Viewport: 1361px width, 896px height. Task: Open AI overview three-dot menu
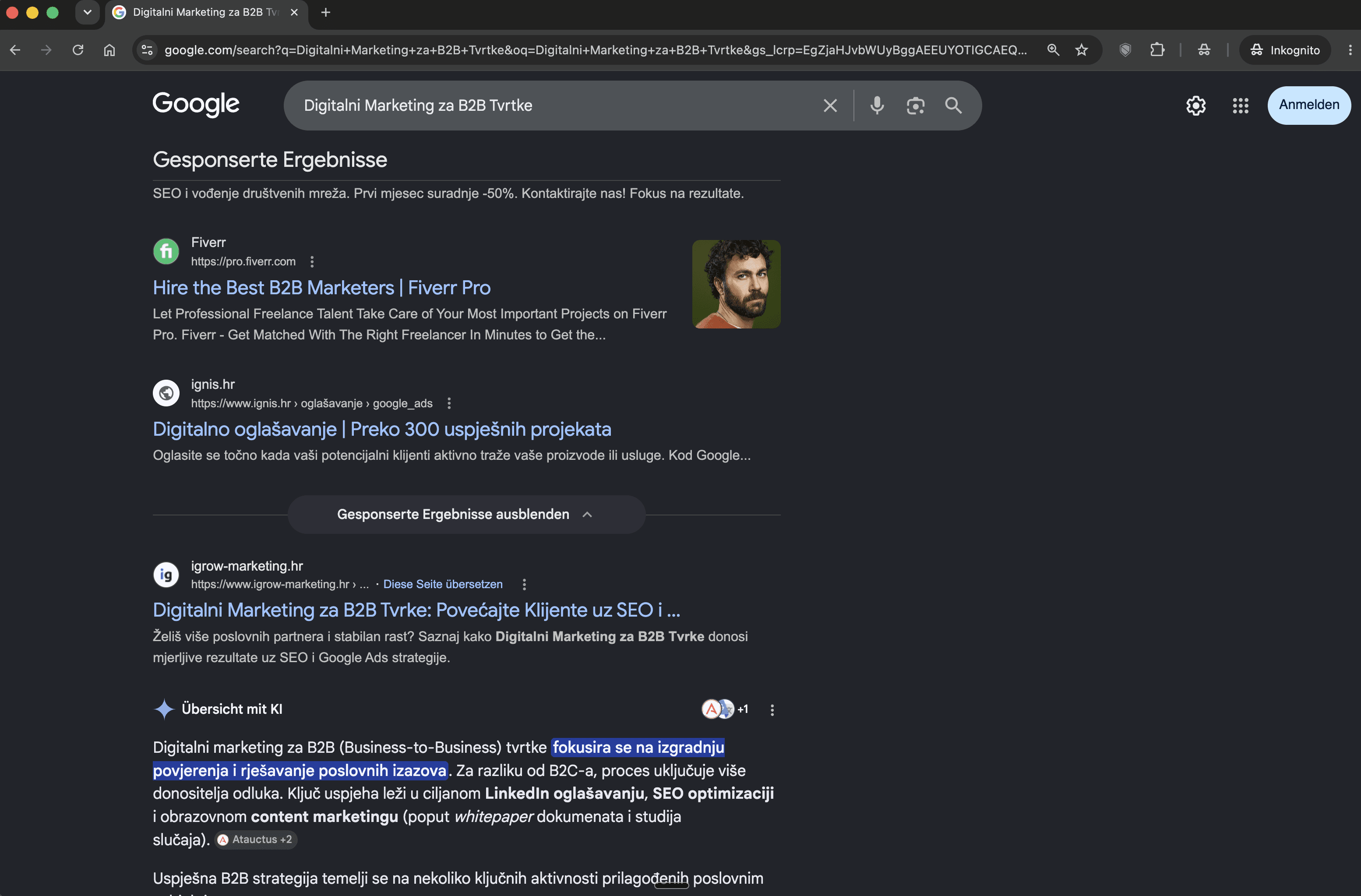772,709
